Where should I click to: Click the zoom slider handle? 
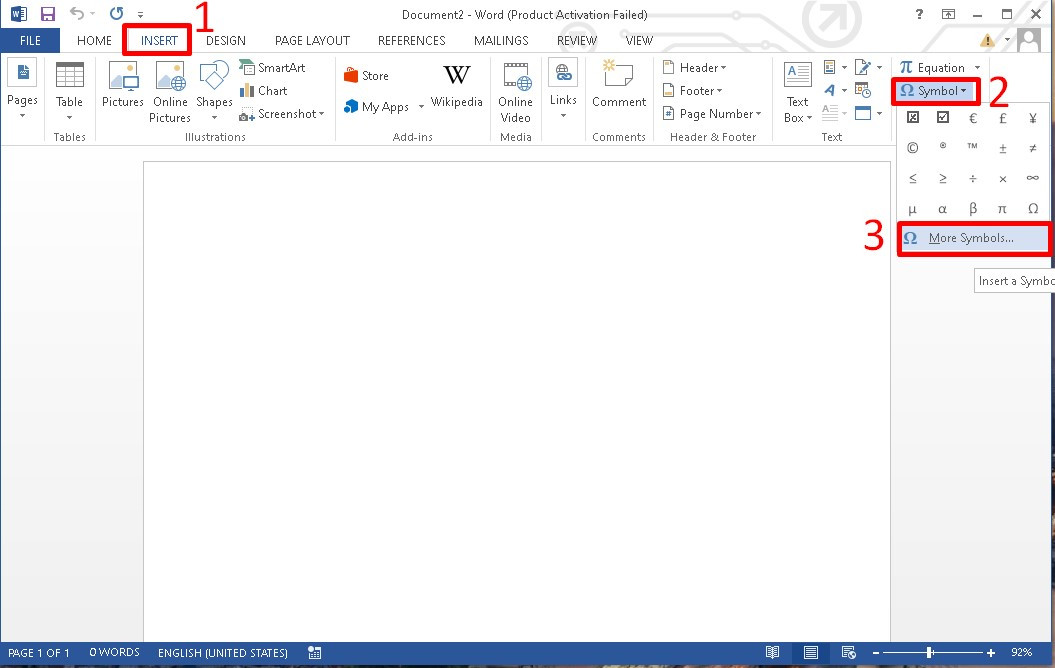tap(930, 653)
